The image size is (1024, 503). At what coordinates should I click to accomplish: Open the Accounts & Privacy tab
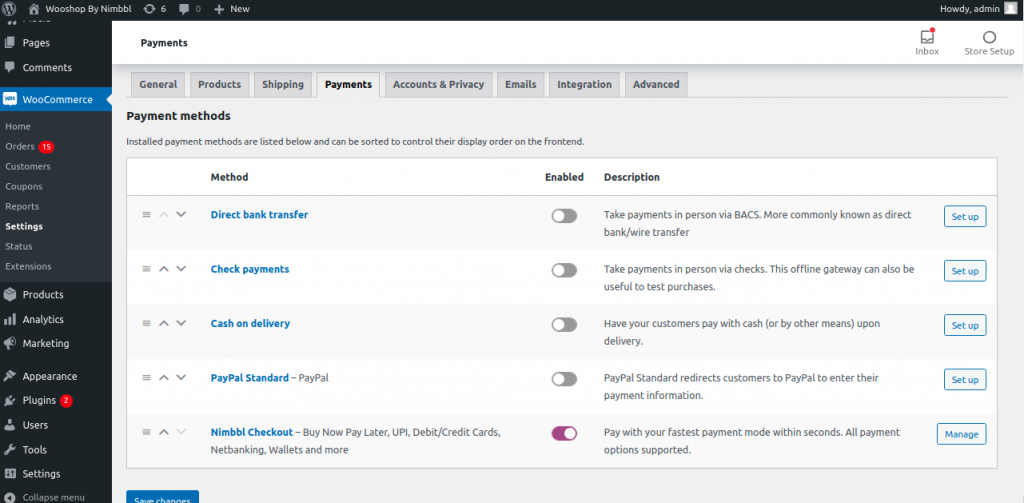(x=438, y=84)
